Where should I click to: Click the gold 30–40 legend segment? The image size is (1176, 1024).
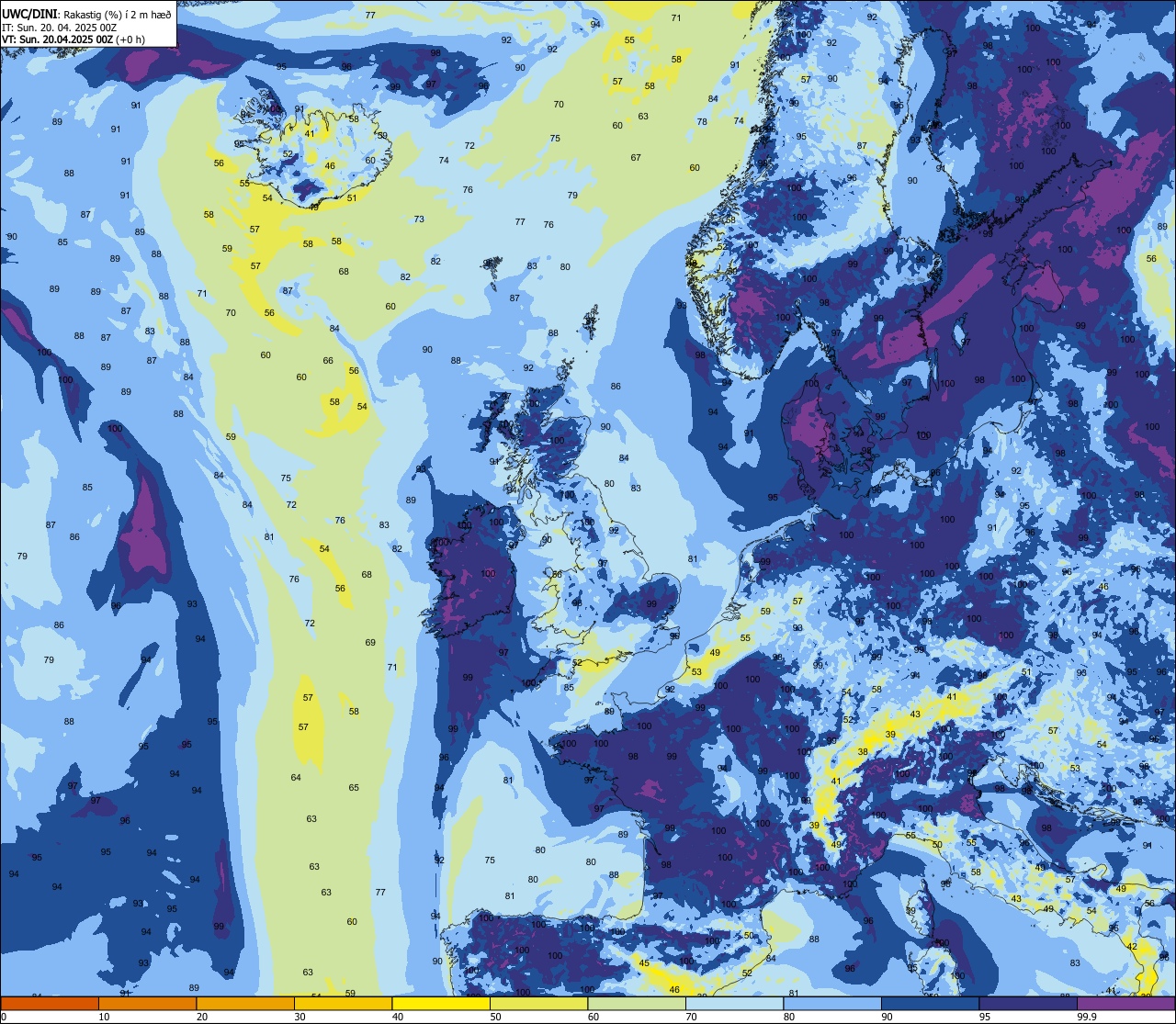[x=343, y=1003]
